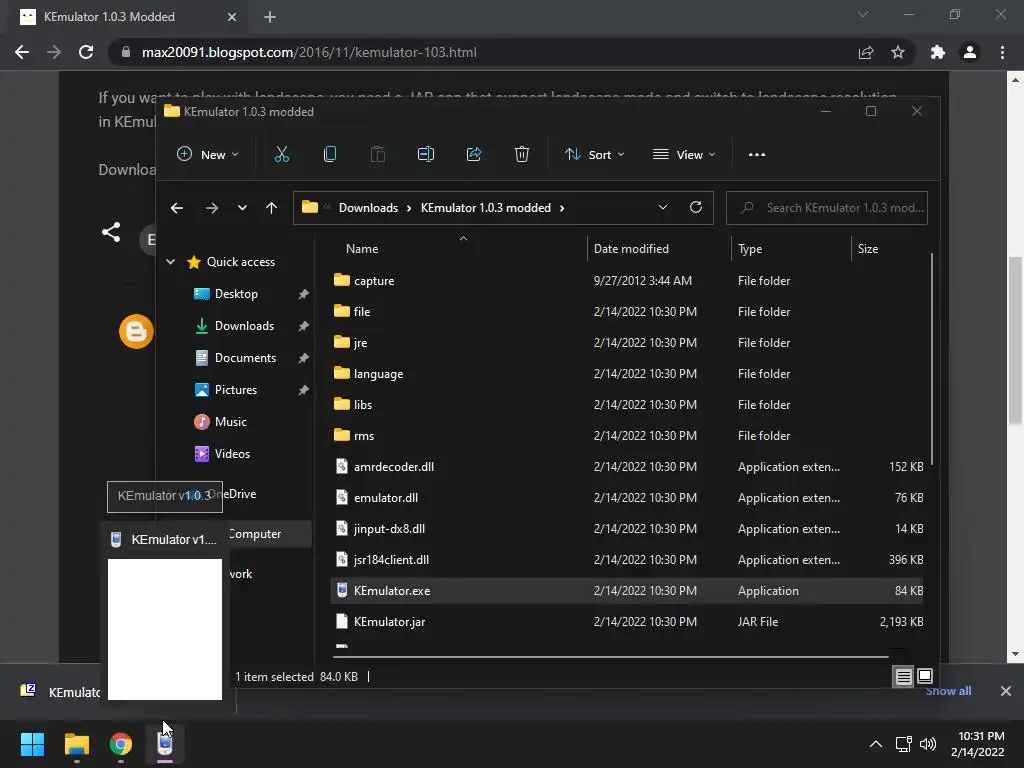Refresh the KEmulator 1.0.3 modded folder view
Viewport: 1024px width, 768px height.
click(x=696, y=208)
